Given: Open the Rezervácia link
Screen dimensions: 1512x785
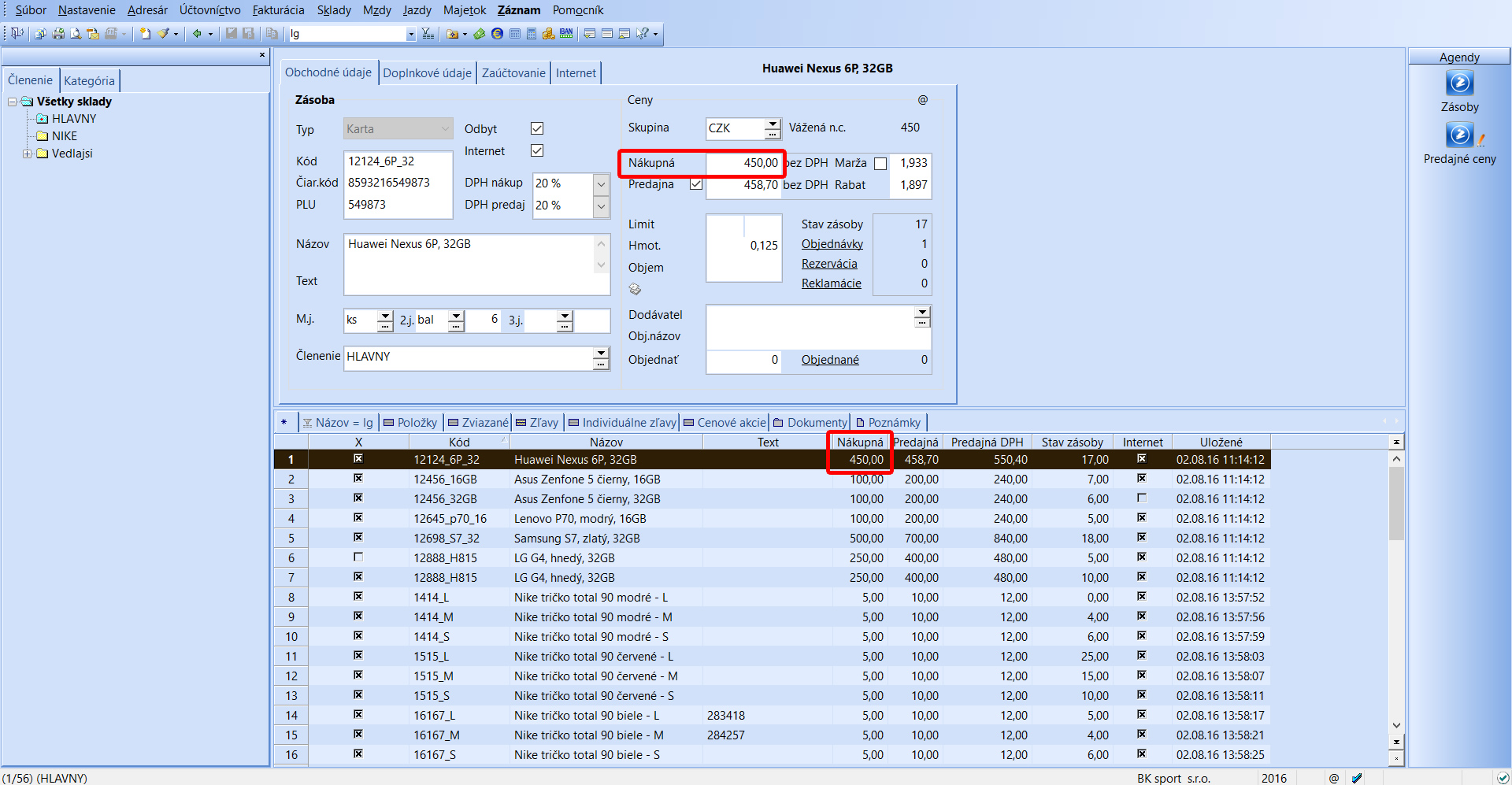Looking at the screenshot, I should point(829,264).
